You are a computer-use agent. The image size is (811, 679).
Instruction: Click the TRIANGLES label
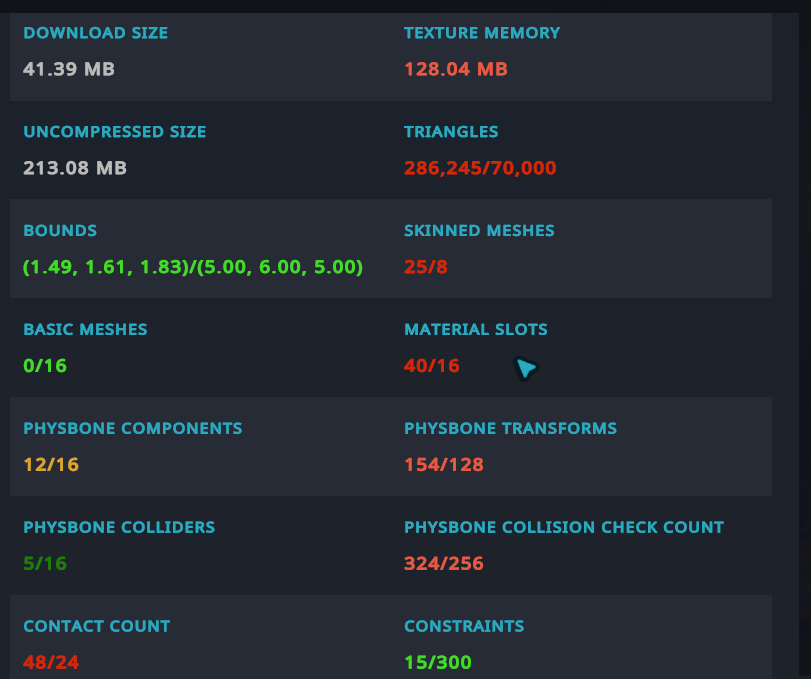[451, 132]
